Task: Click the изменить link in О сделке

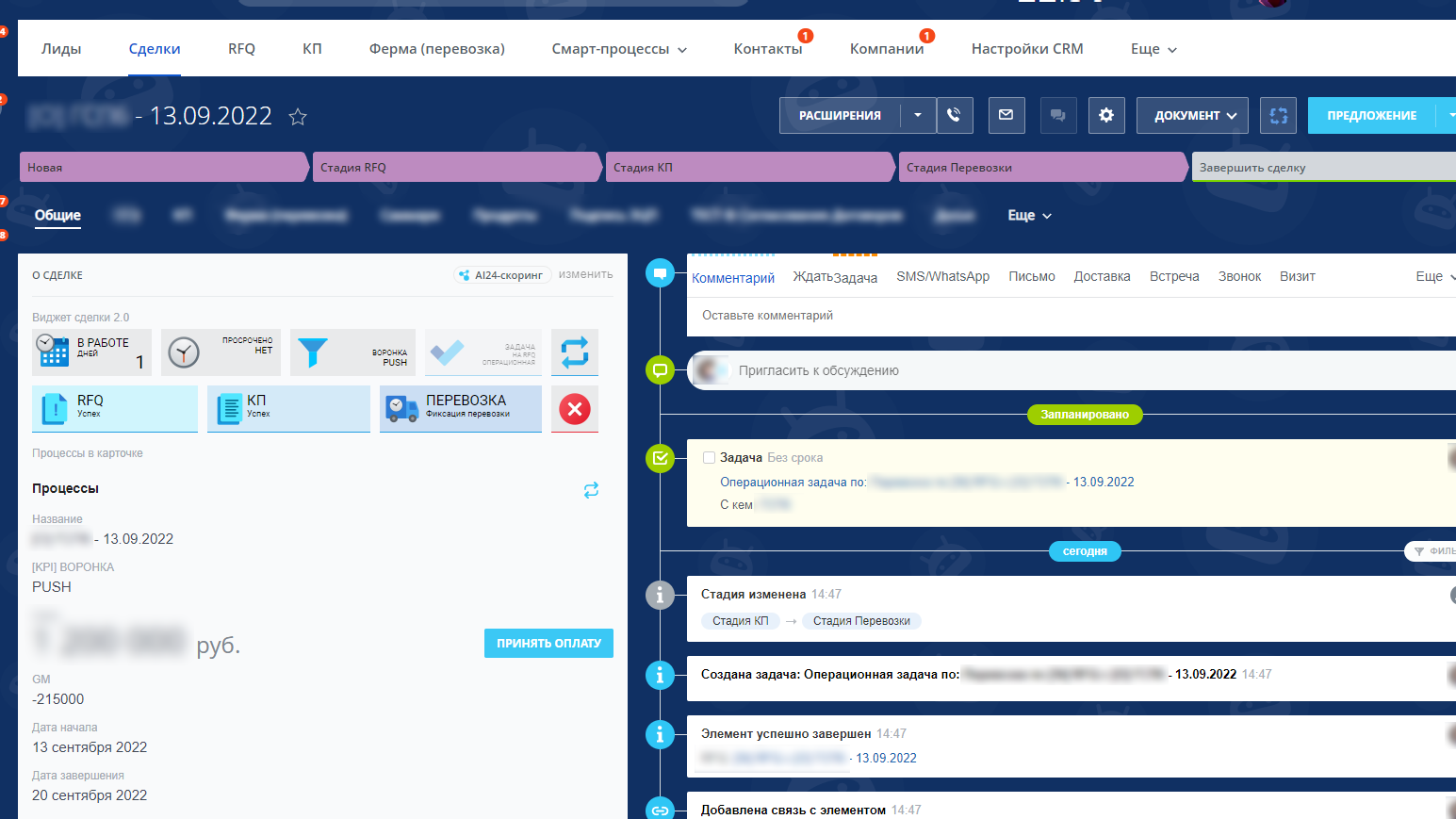Action: coord(585,274)
